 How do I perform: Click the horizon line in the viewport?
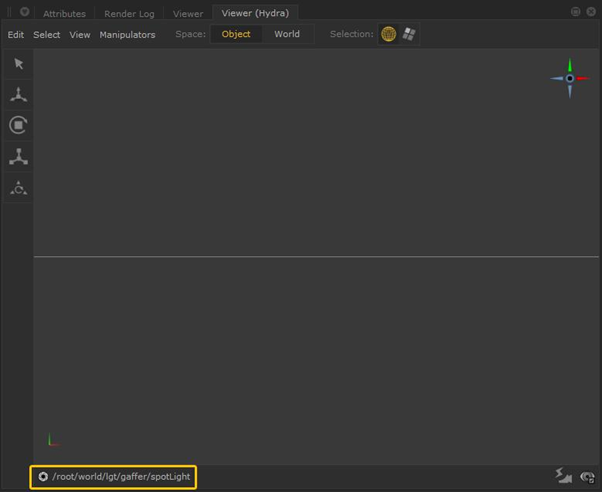pos(300,257)
